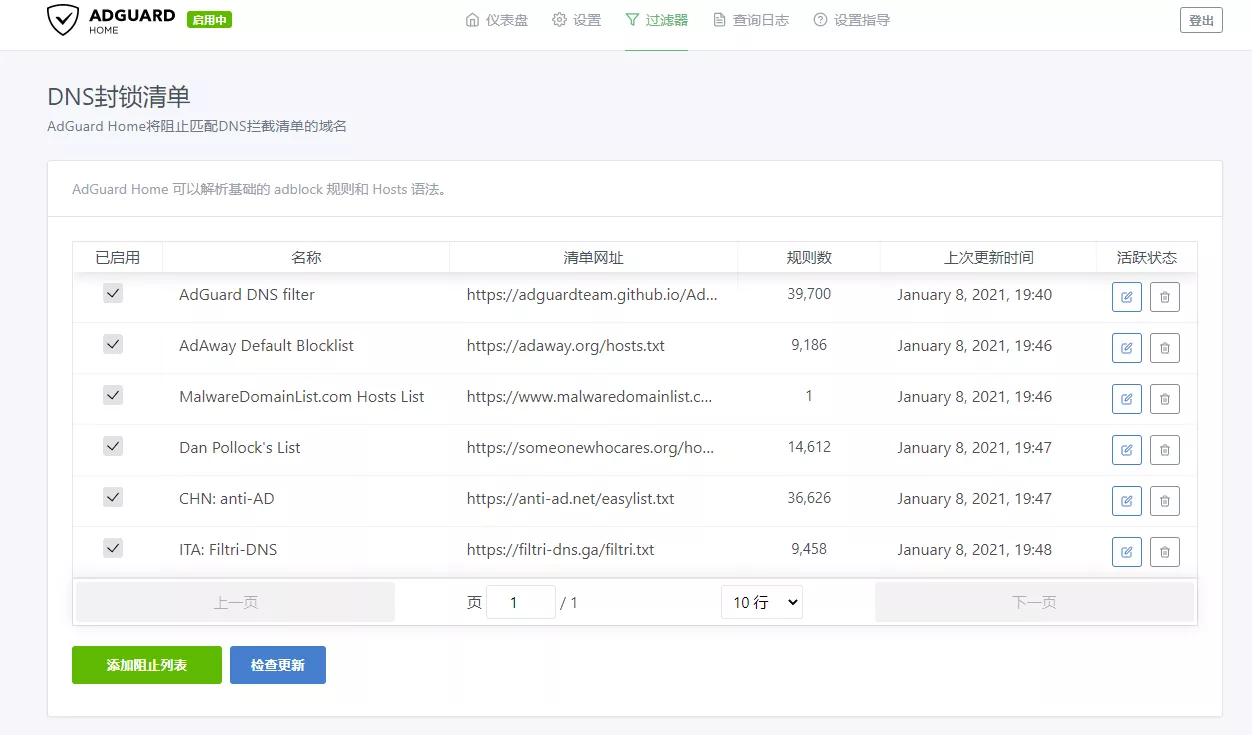Edit the AdAway Default Blocklist entry

[x=1127, y=348]
